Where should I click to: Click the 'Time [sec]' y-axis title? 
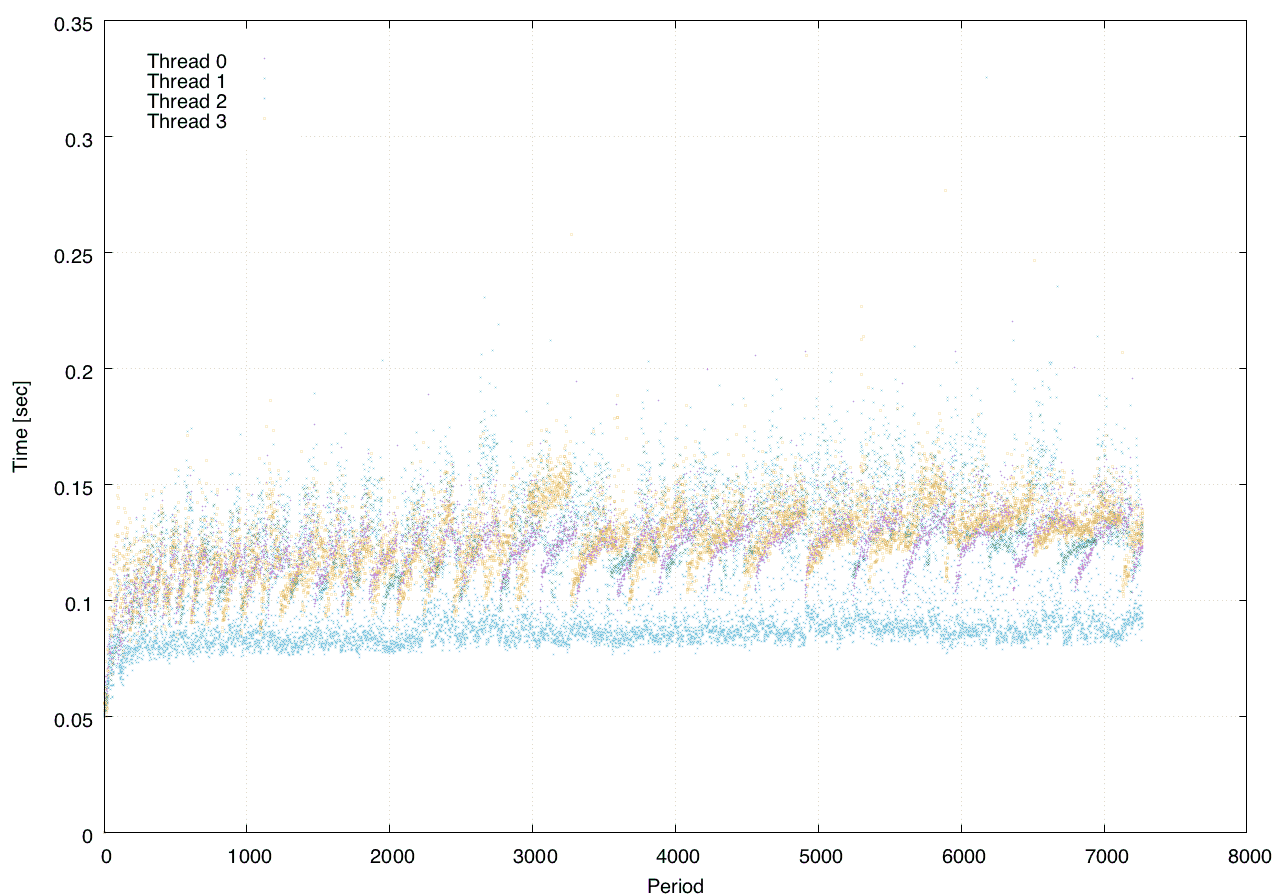click(x=22, y=426)
